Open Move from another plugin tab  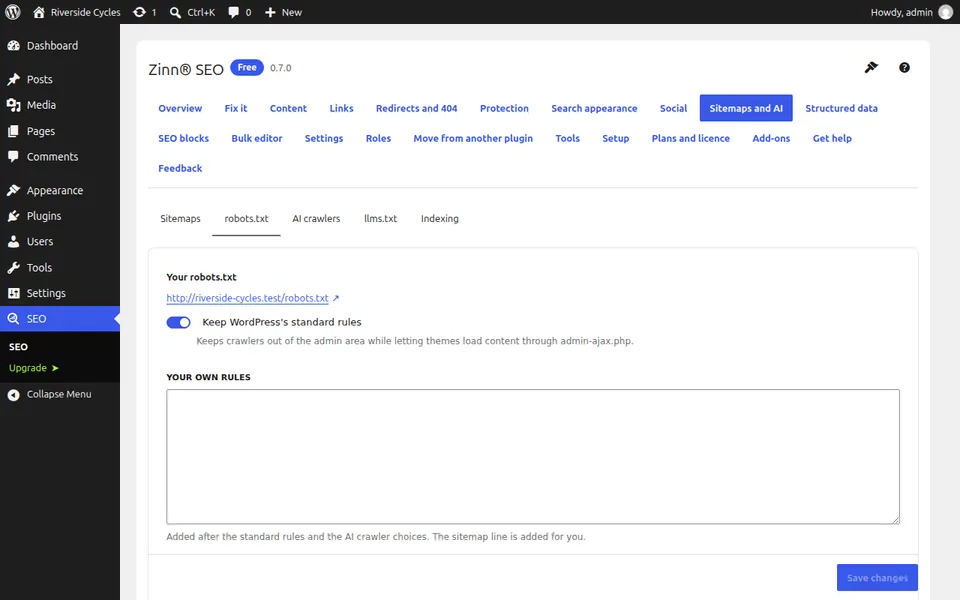coord(473,138)
